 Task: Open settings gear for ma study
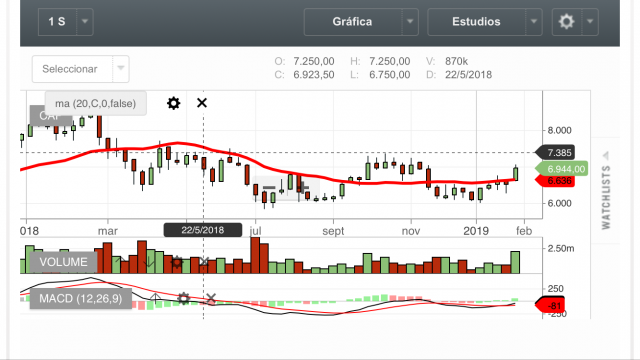pos(173,103)
